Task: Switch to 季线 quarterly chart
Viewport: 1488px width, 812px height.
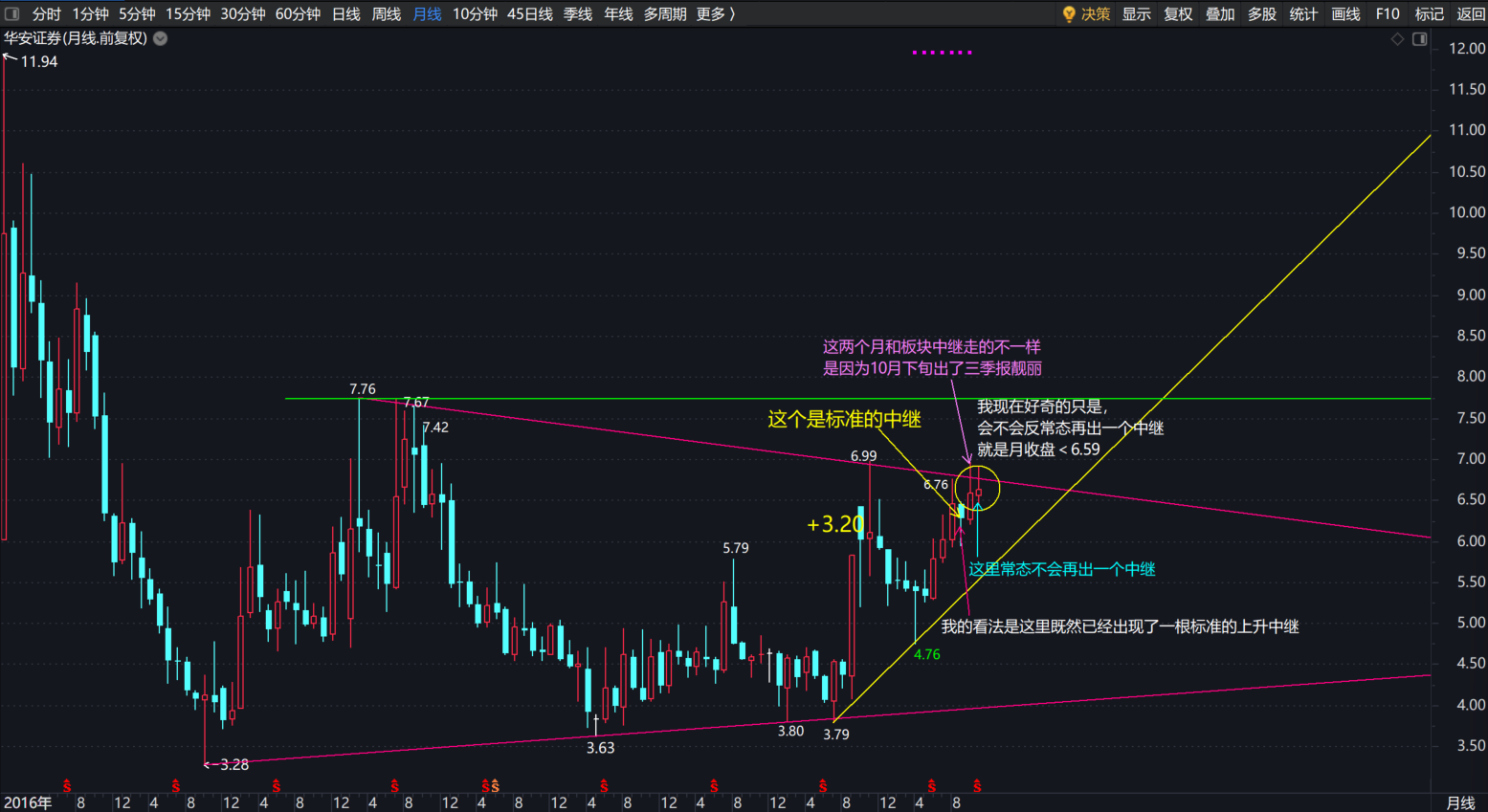Action: pyautogui.click(x=578, y=13)
